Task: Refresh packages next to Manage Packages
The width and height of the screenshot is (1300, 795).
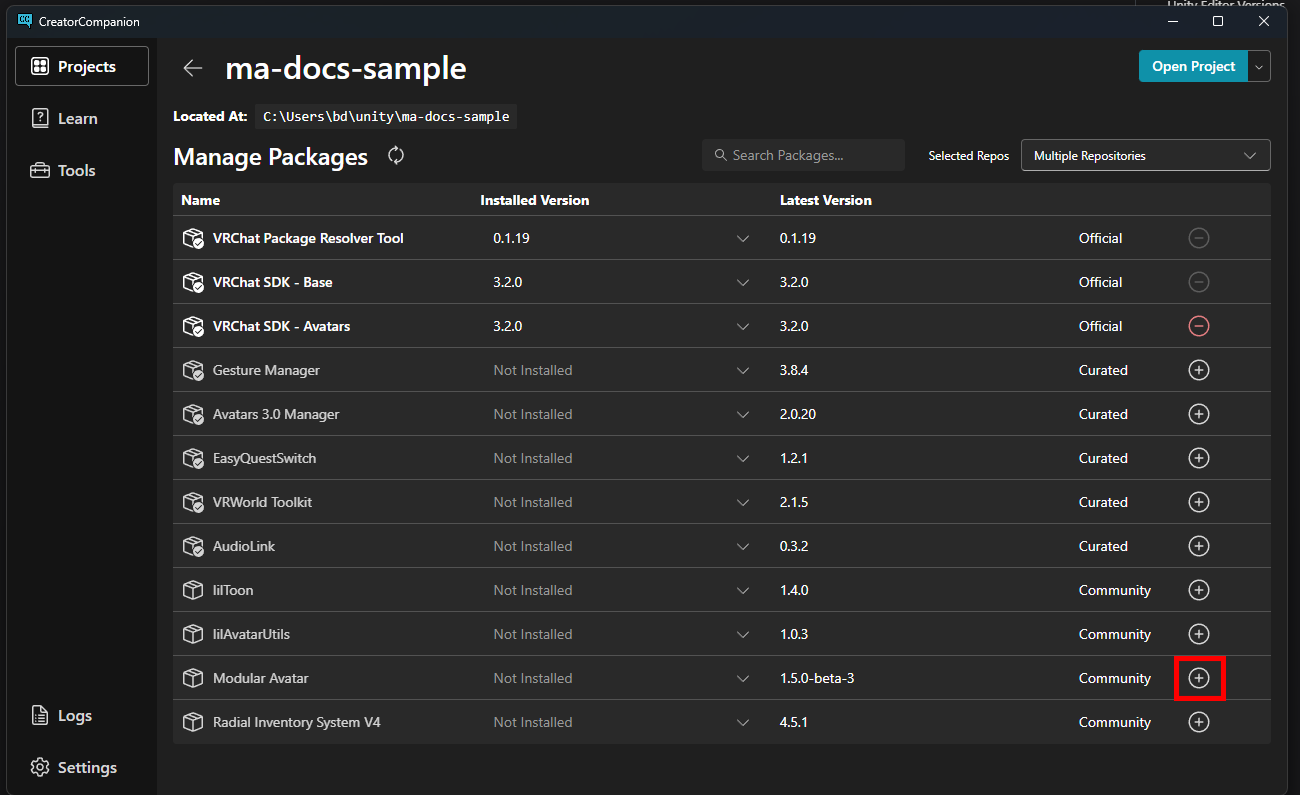Action: (x=396, y=155)
